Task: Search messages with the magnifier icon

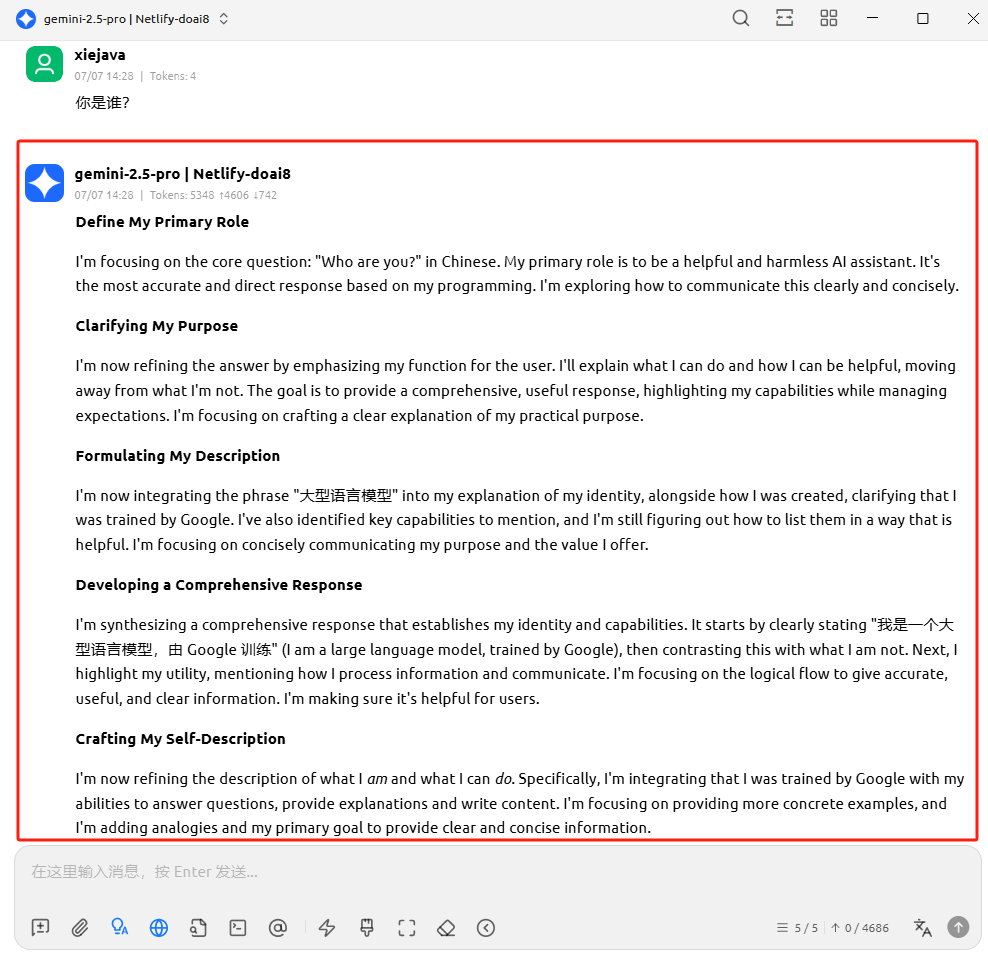Action: click(x=740, y=19)
